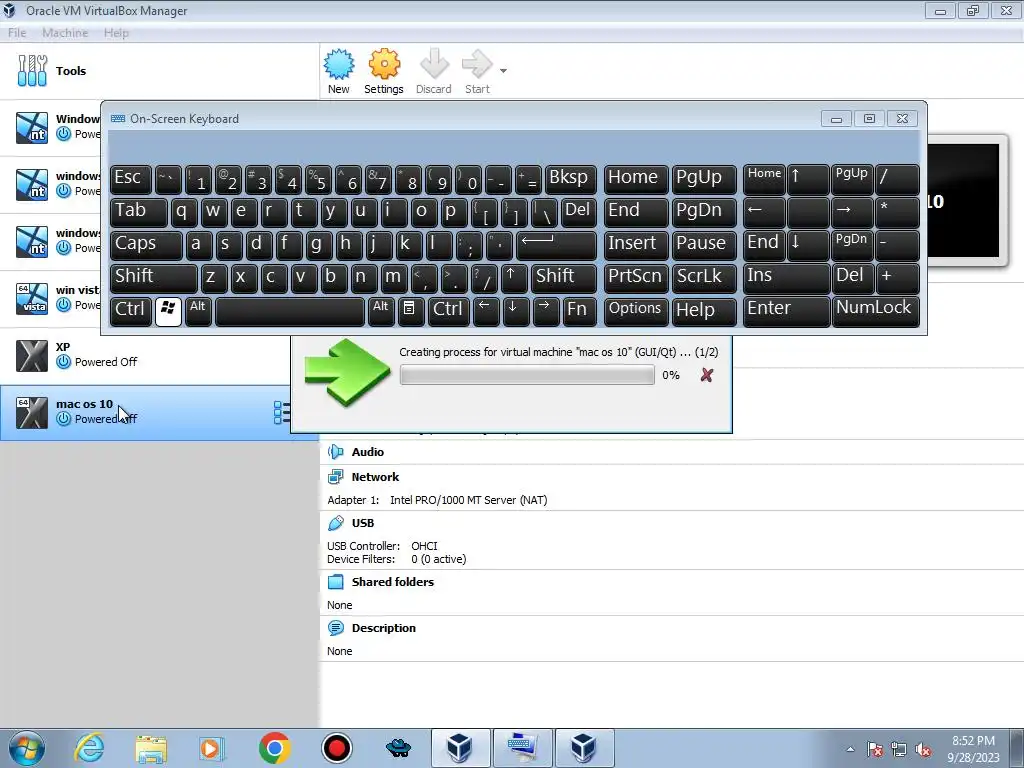The width and height of the screenshot is (1024, 768).
Task: Toggle the right Ctrl key on the keyboard
Action: 448,311
